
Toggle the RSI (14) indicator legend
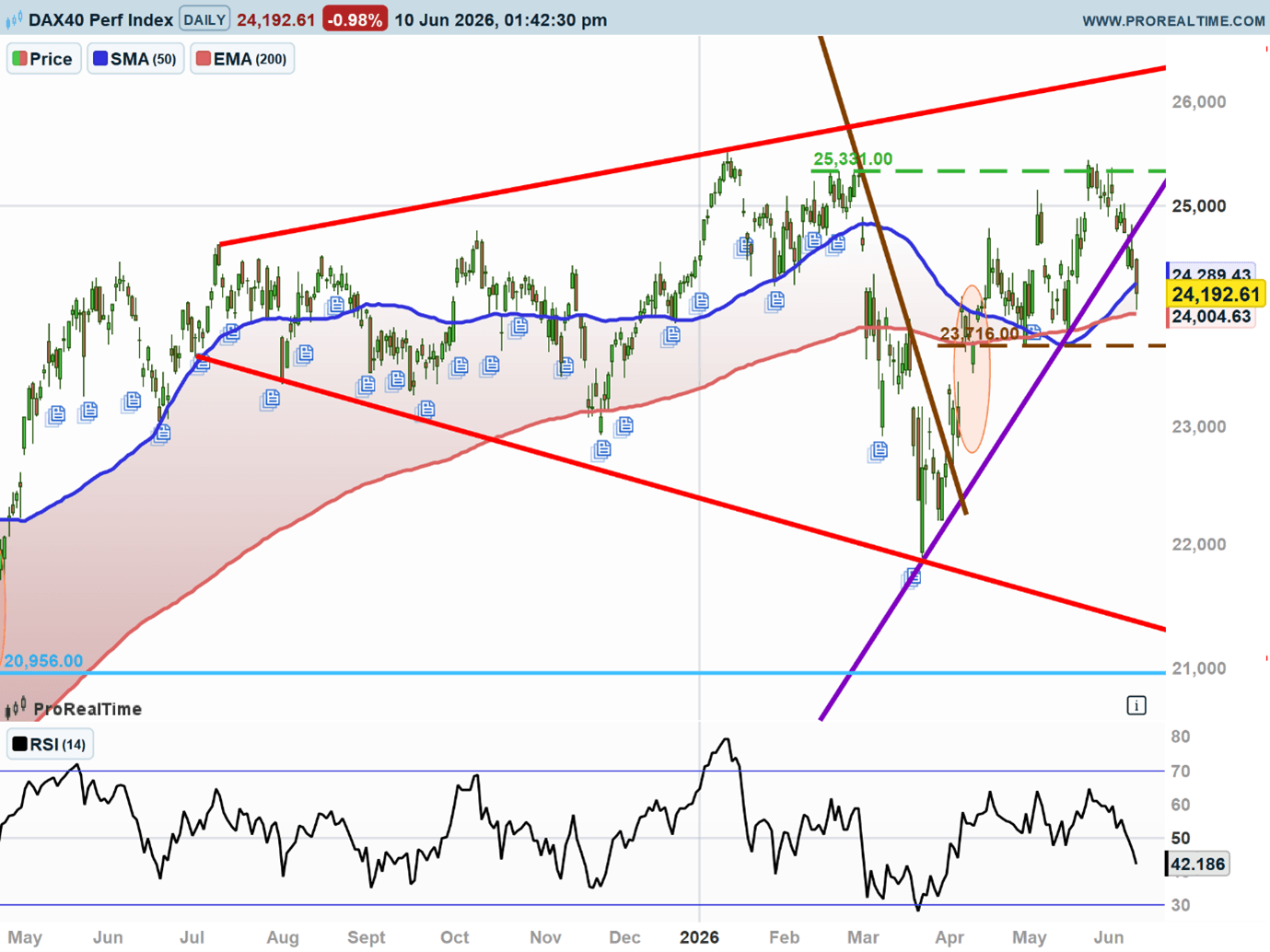pyautogui.click(x=50, y=744)
